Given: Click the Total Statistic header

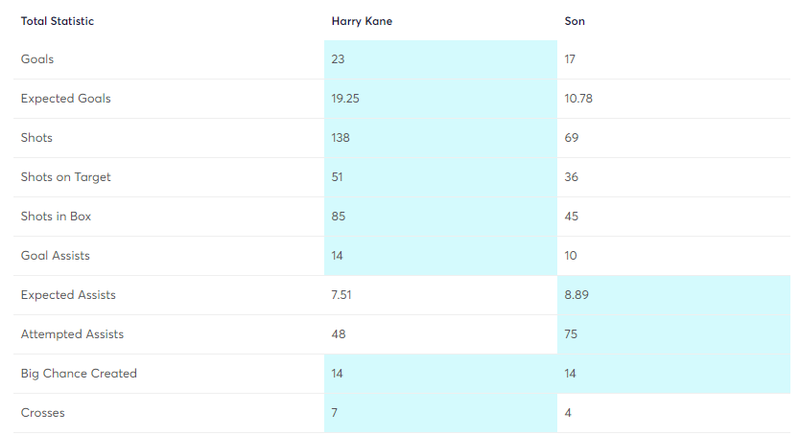Looking at the screenshot, I should [x=58, y=21].
